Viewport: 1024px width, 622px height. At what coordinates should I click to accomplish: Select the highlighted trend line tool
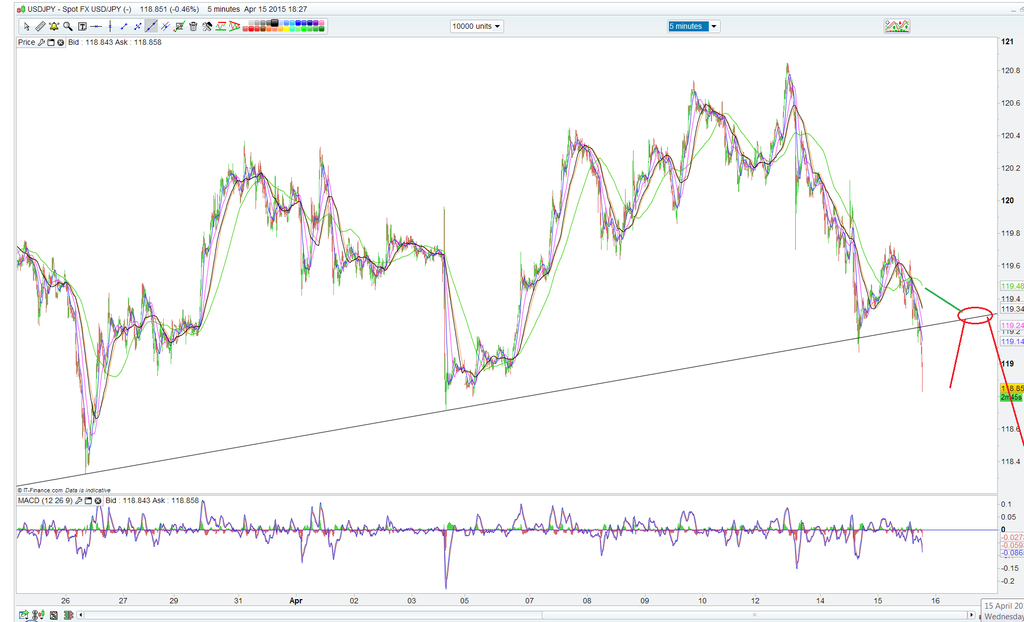coord(152,26)
